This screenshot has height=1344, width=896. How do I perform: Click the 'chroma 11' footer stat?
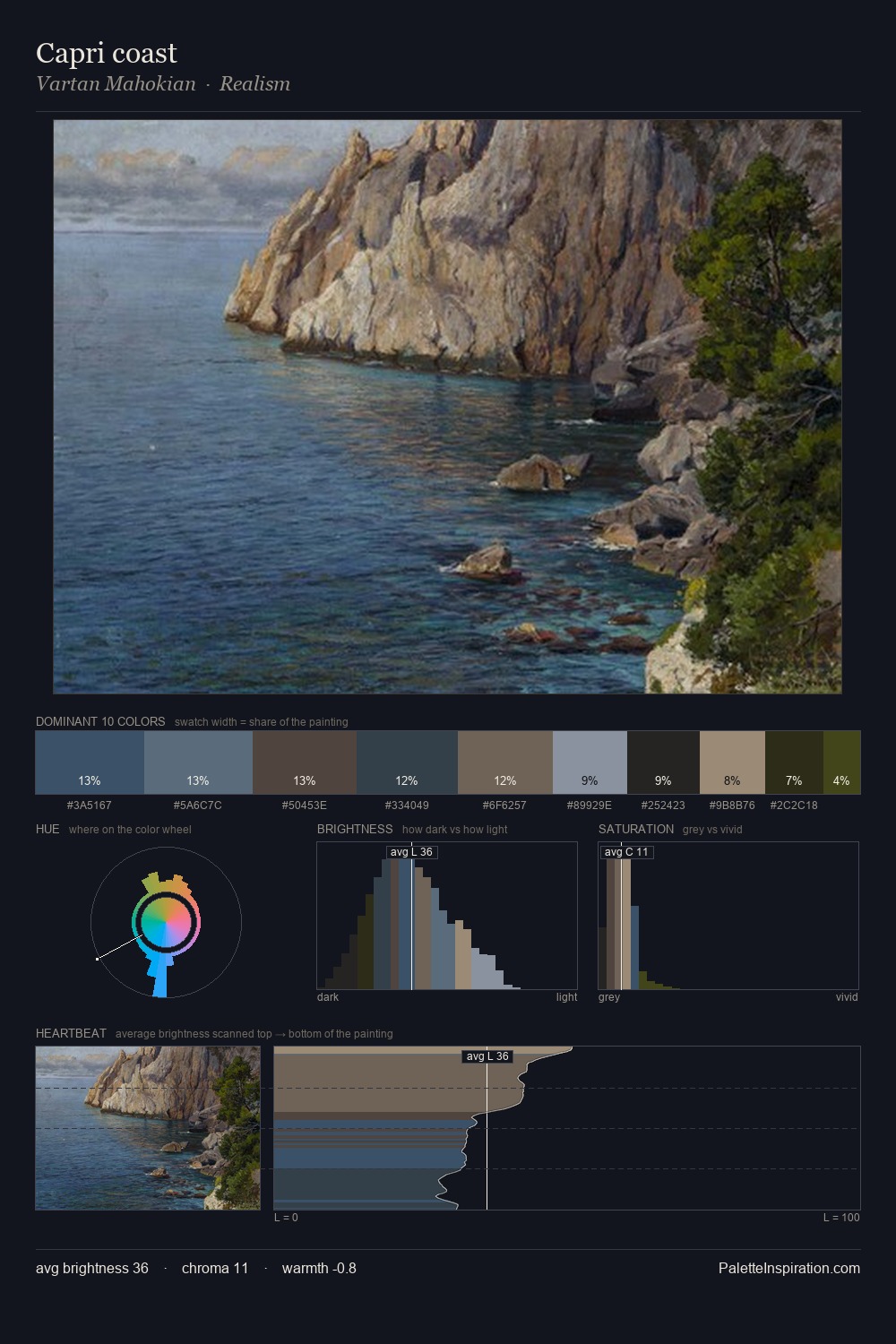coord(215,1268)
